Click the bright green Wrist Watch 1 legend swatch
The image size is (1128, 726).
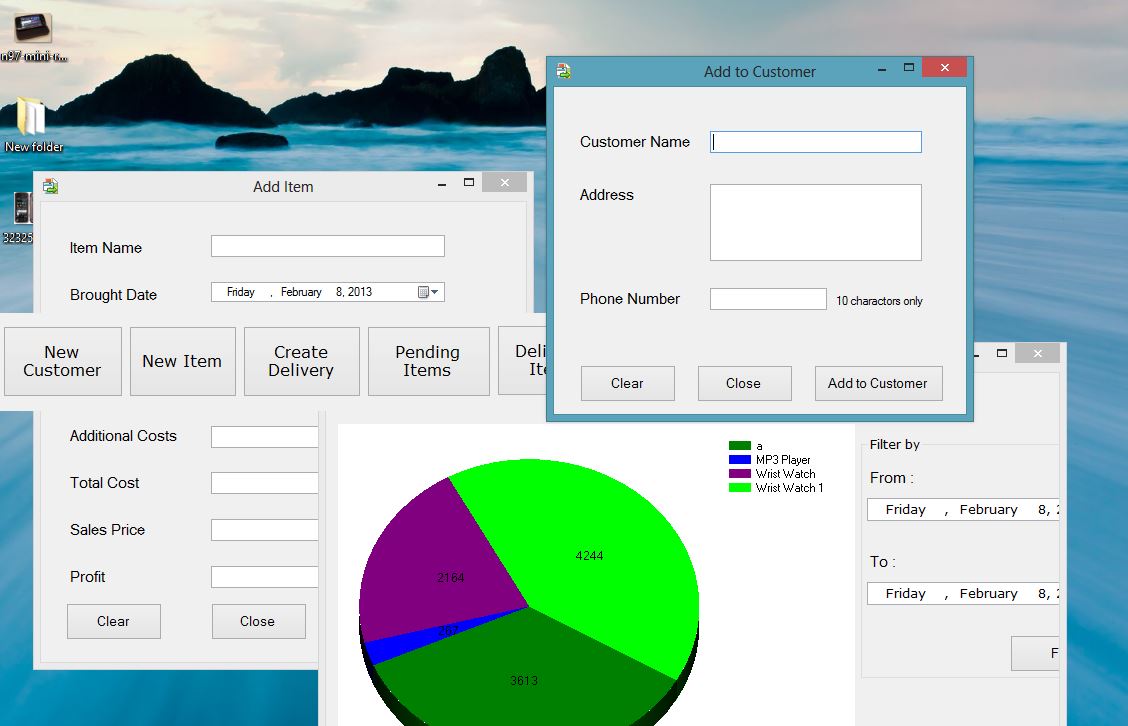(x=740, y=488)
